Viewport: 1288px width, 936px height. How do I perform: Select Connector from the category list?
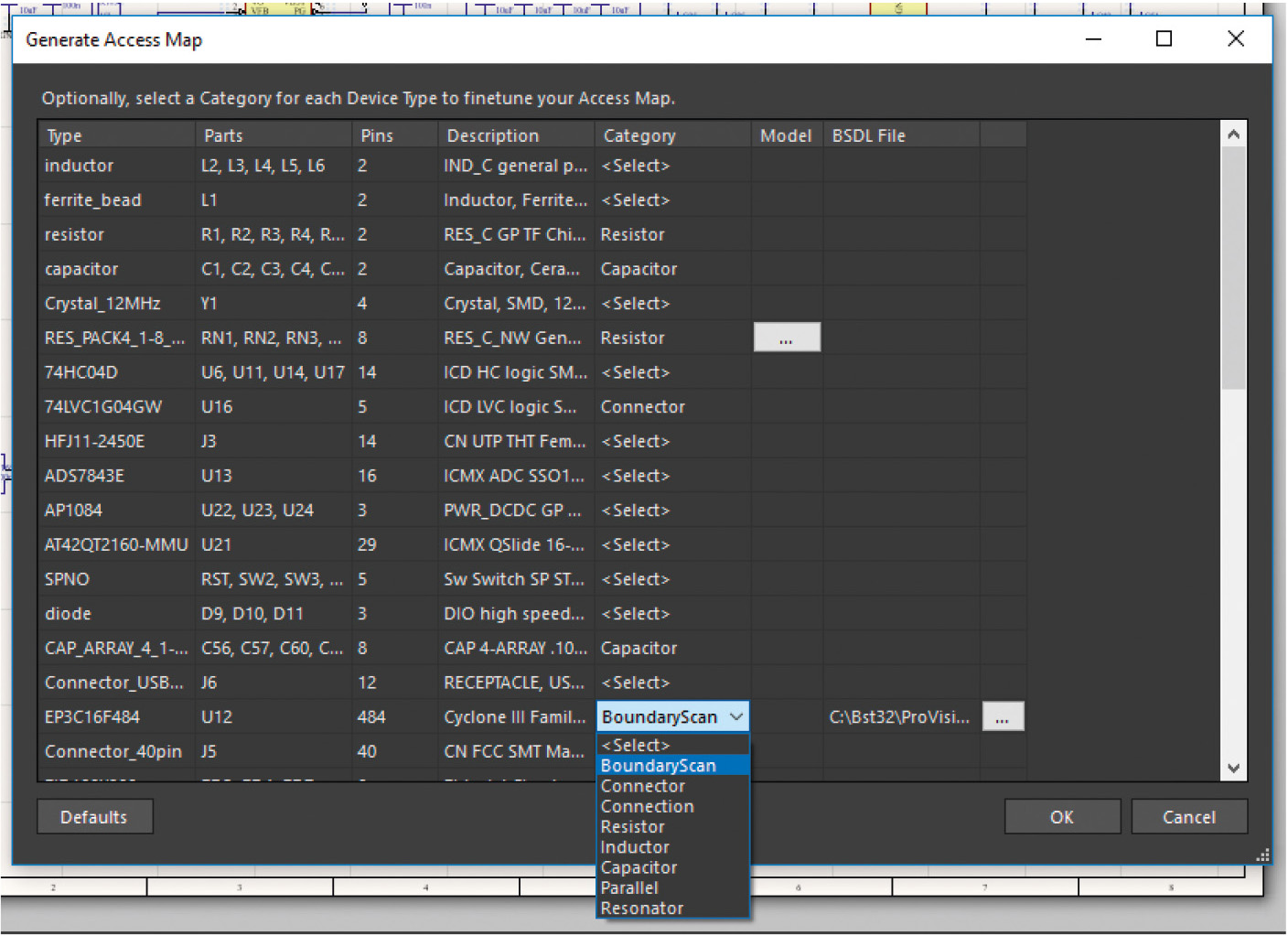click(643, 787)
